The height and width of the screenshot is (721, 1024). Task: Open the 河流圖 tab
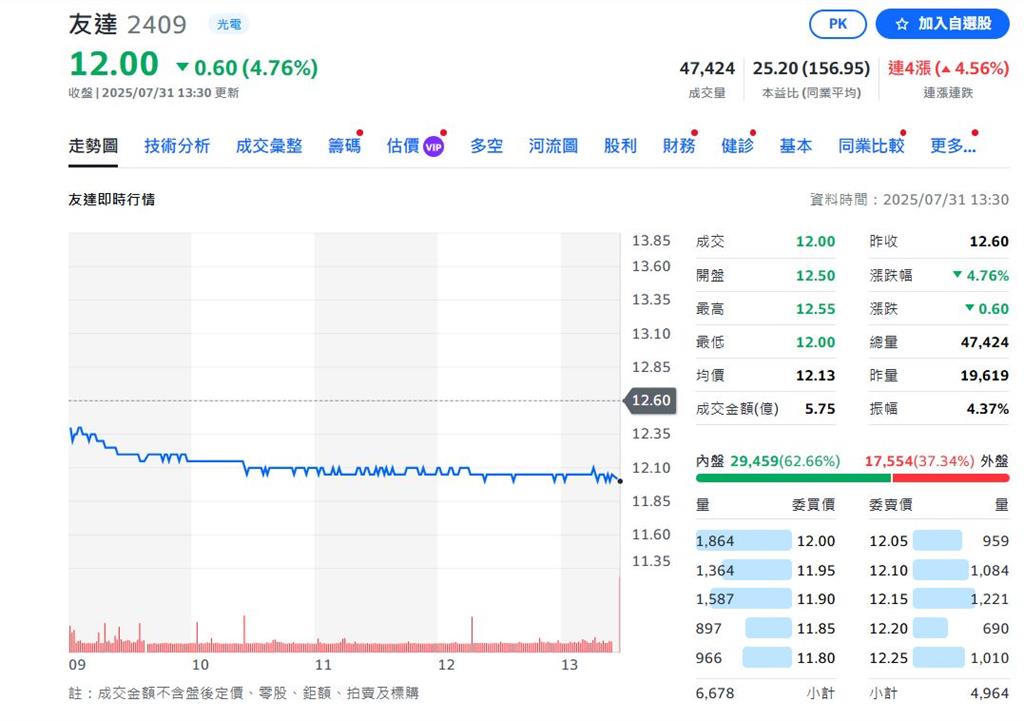coord(553,146)
